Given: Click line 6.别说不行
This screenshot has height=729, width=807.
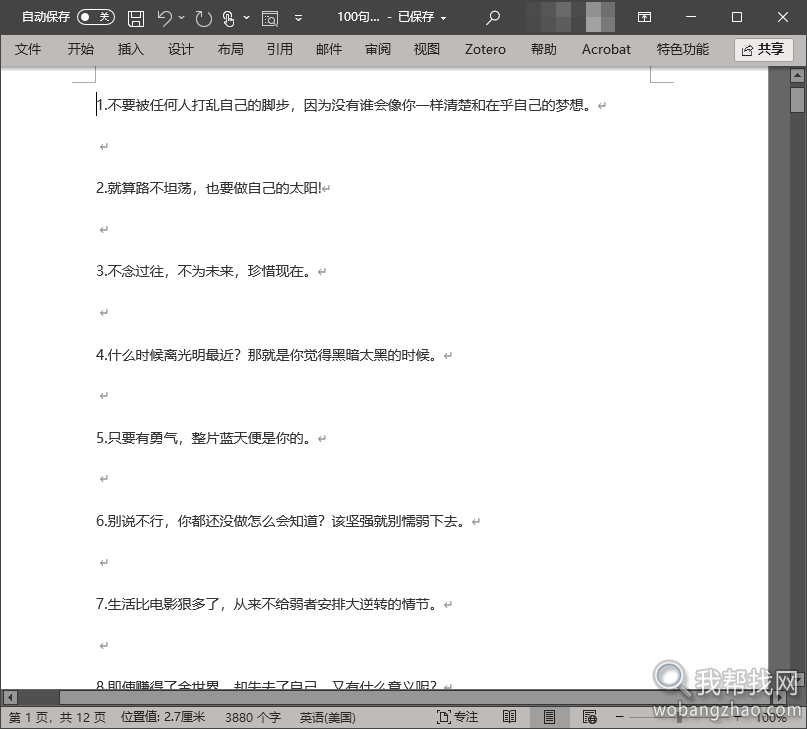Looking at the screenshot, I should [281, 521].
